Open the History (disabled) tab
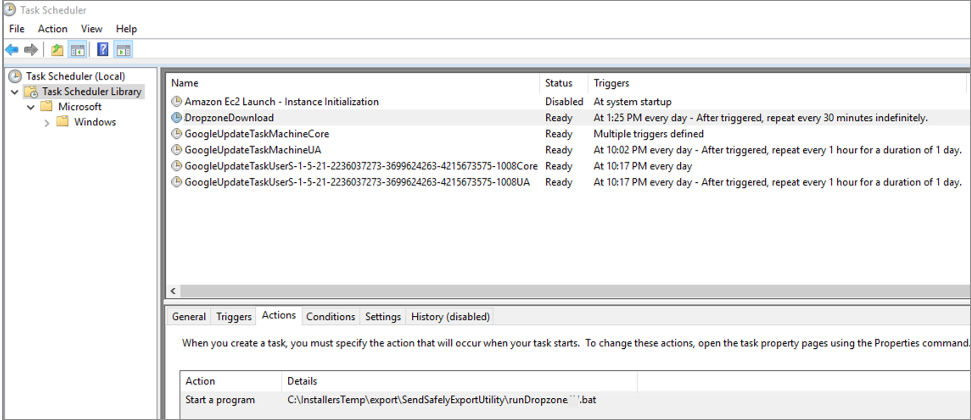The width and height of the screenshot is (971, 420). pos(450,317)
